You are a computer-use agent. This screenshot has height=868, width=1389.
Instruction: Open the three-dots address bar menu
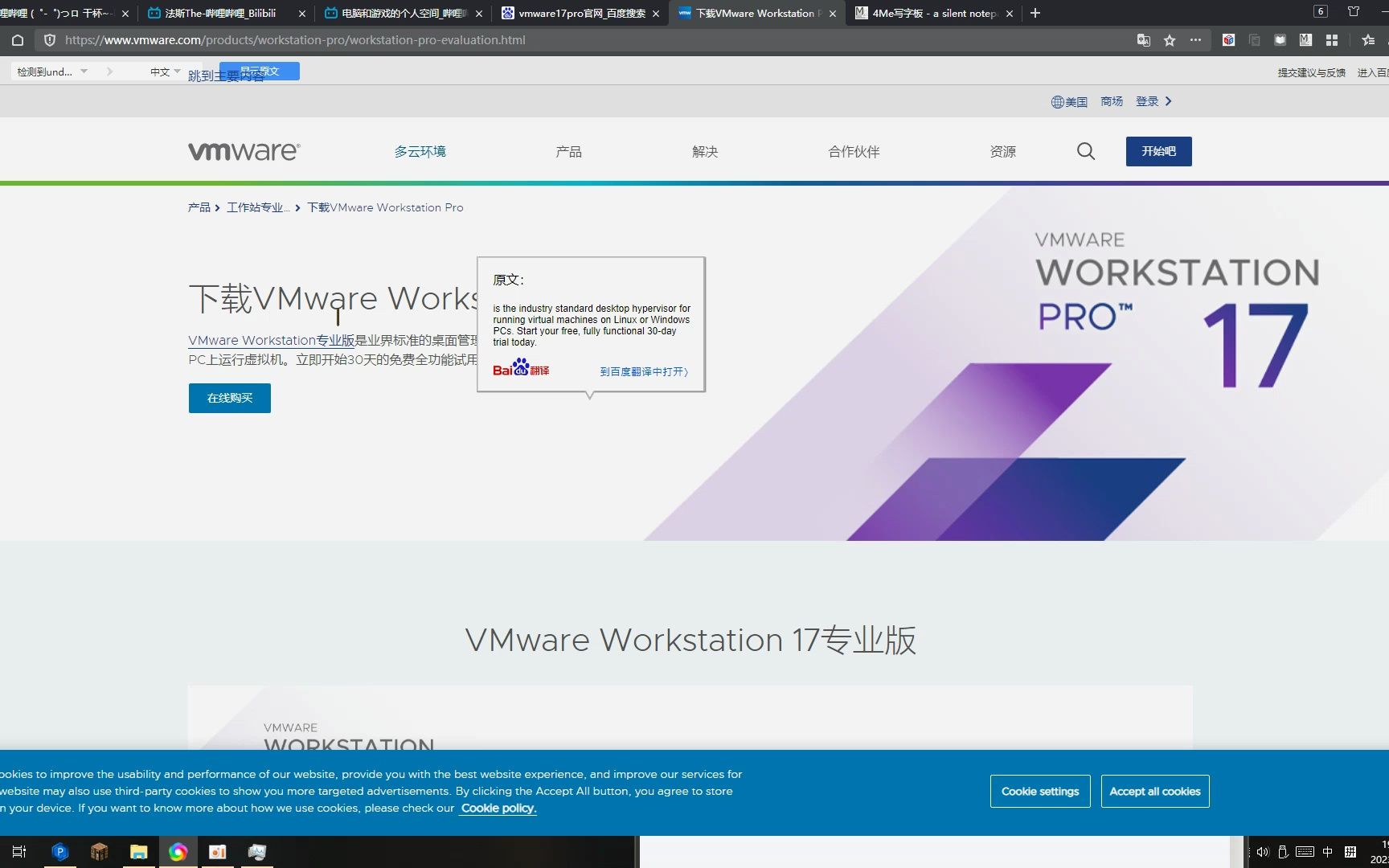click(x=1195, y=40)
